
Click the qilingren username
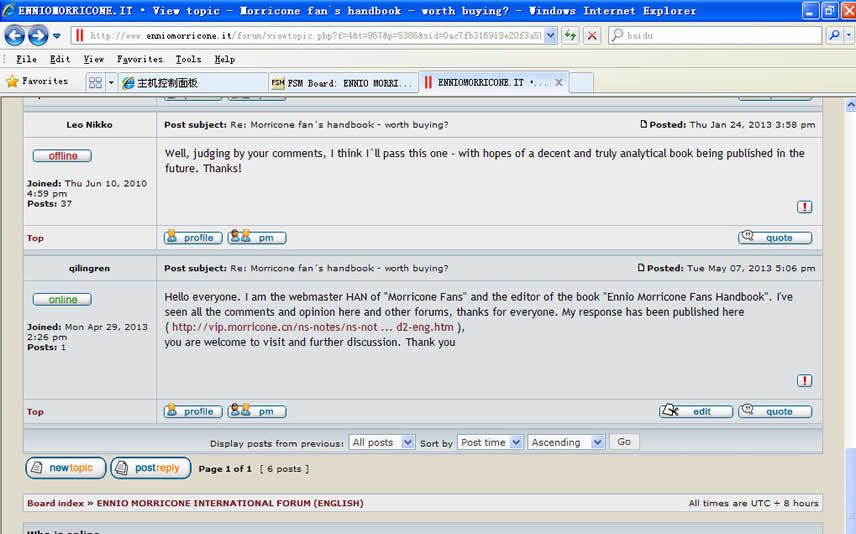pyautogui.click(x=90, y=268)
